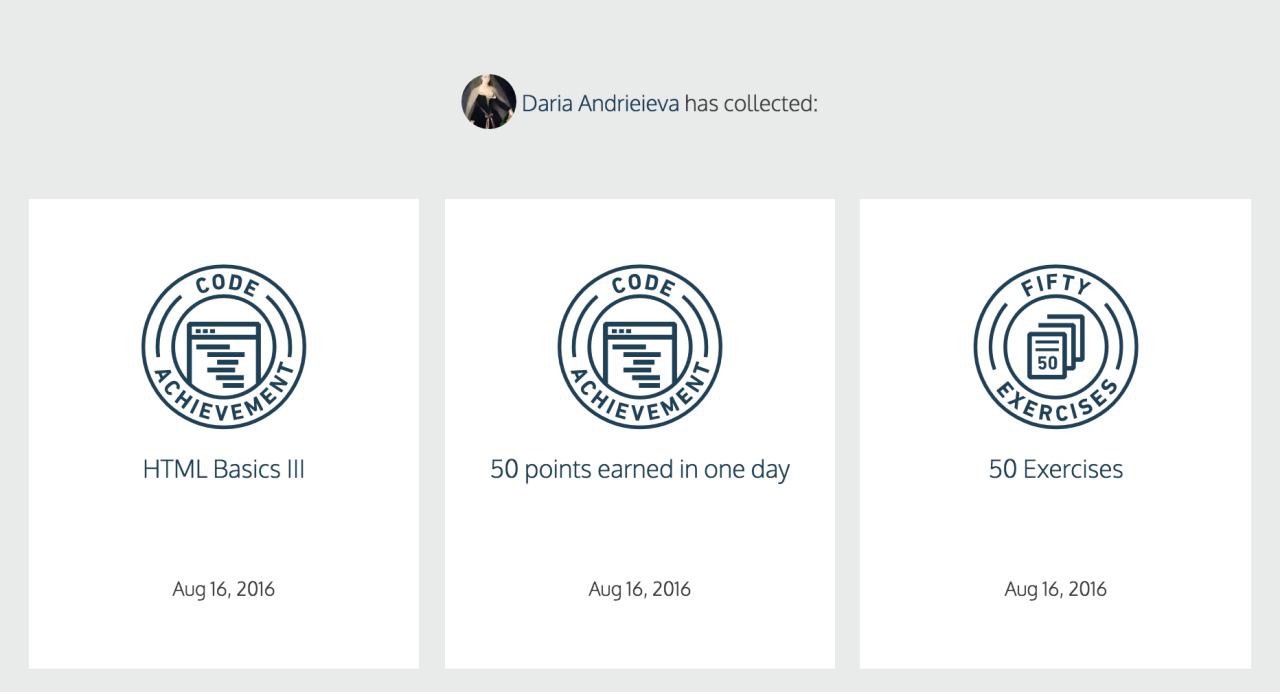Select the Fifty Exercises round badge

coord(1056,347)
